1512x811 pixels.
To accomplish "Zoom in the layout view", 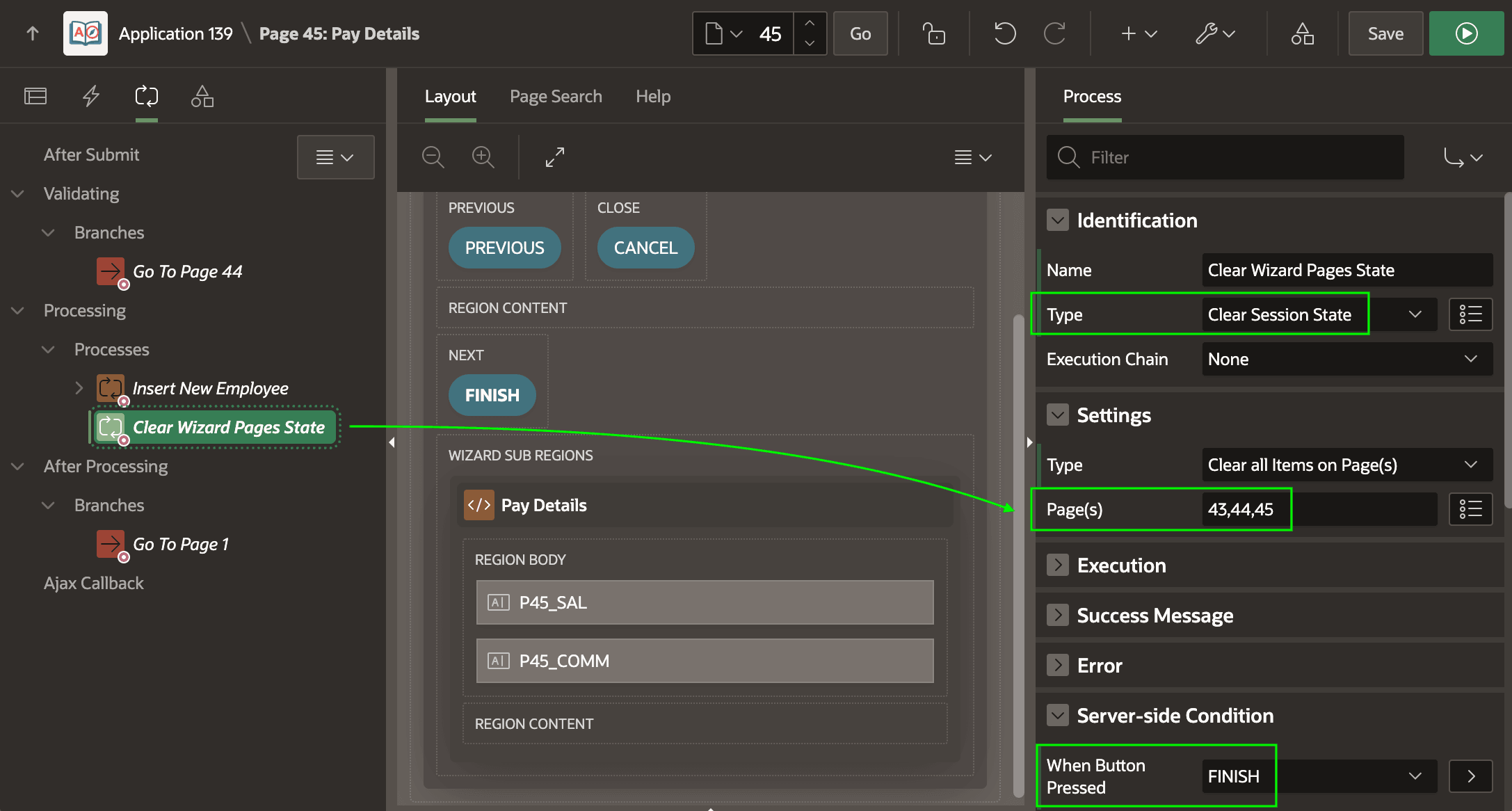I will tap(483, 157).
